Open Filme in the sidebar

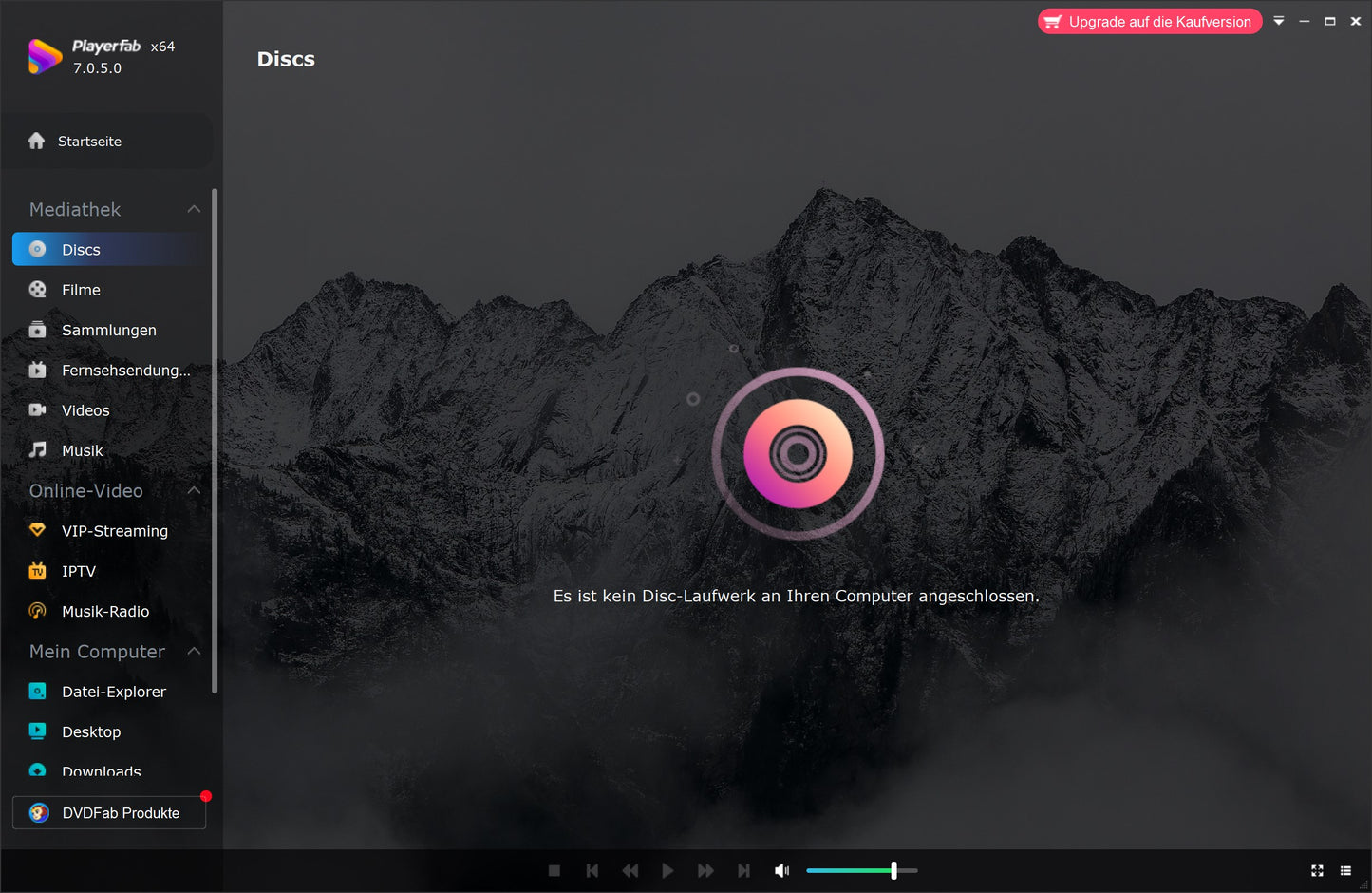click(x=81, y=290)
